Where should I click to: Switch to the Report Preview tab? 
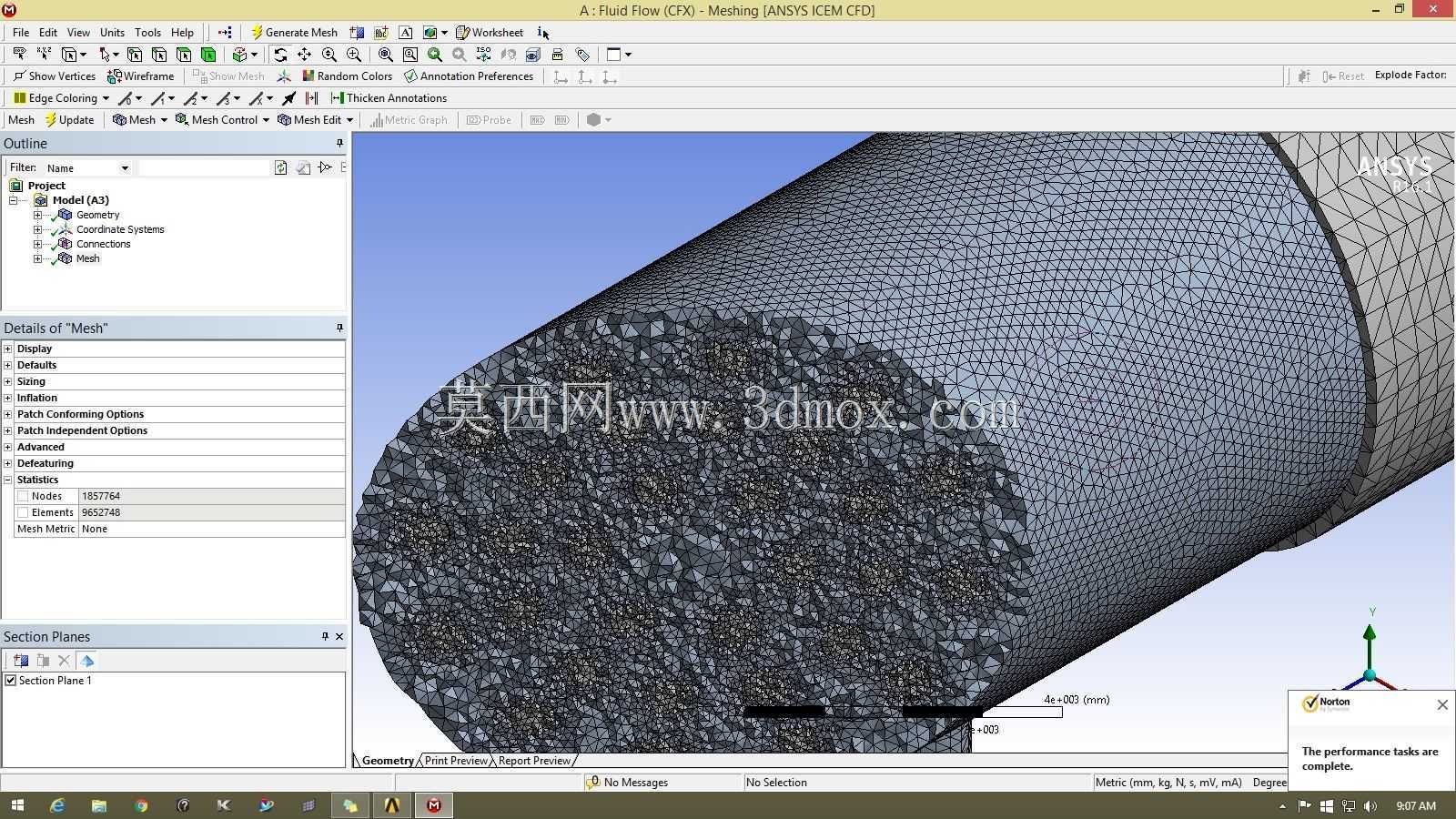click(534, 761)
